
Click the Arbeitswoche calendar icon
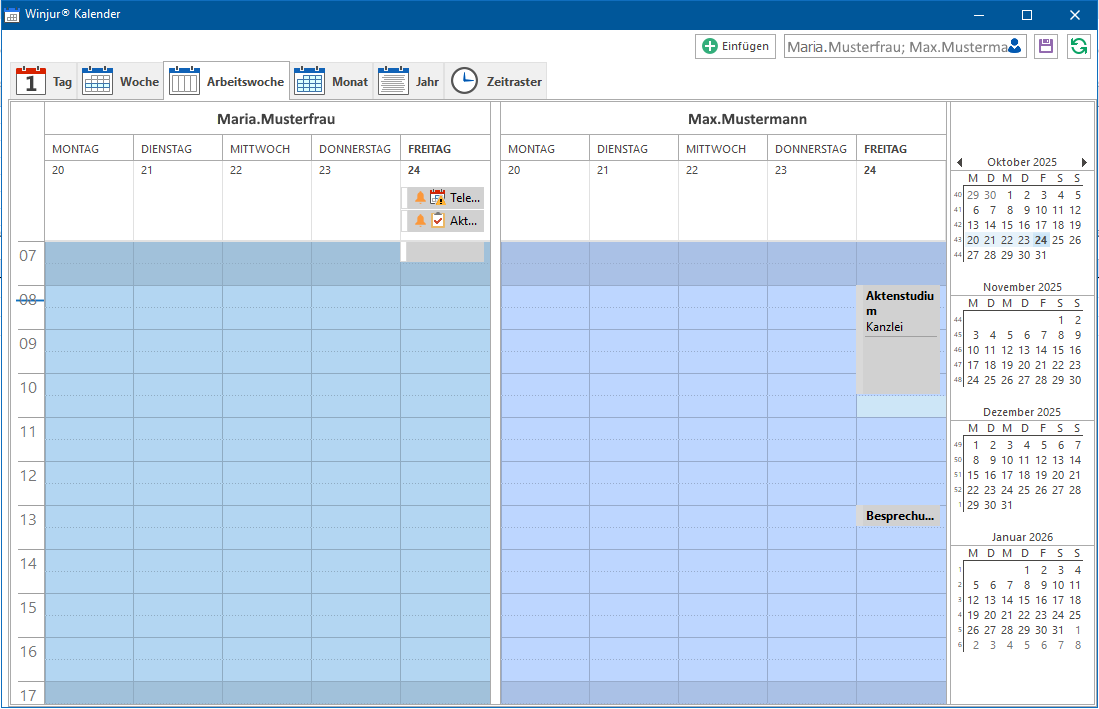pos(184,81)
